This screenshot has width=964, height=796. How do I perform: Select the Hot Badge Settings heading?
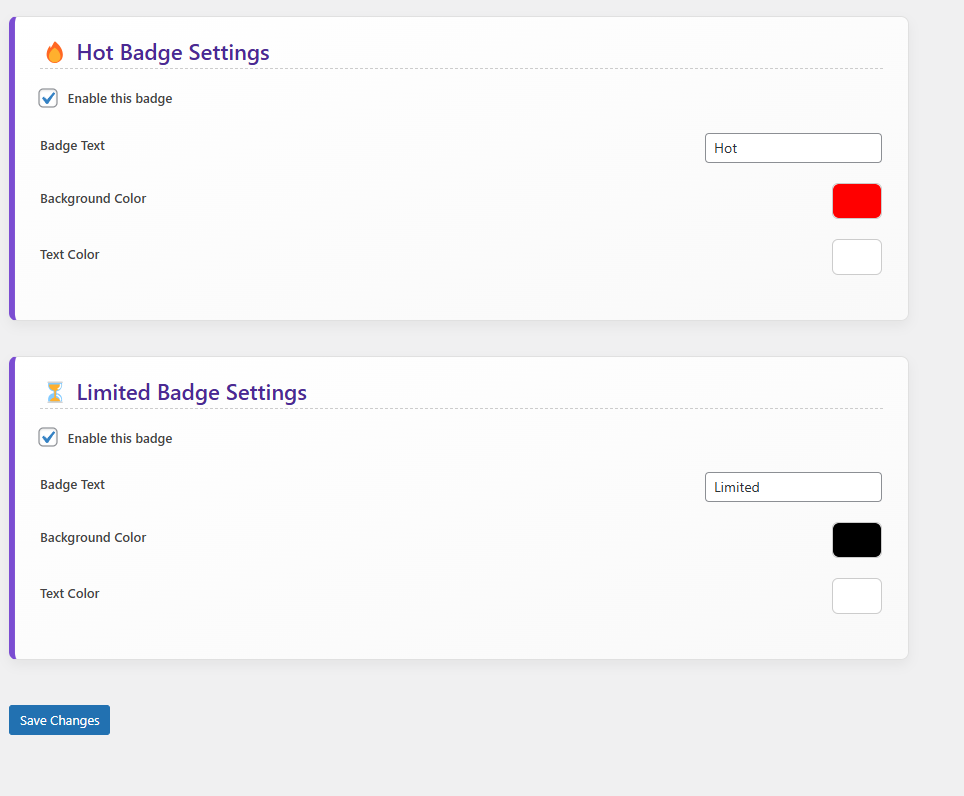tap(173, 53)
